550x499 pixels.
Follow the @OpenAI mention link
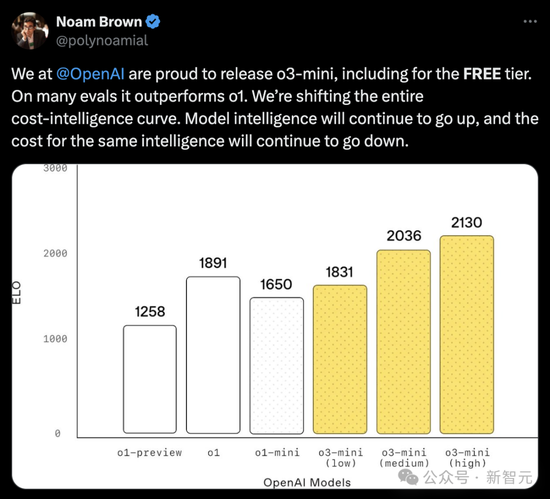[x=90, y=74]
